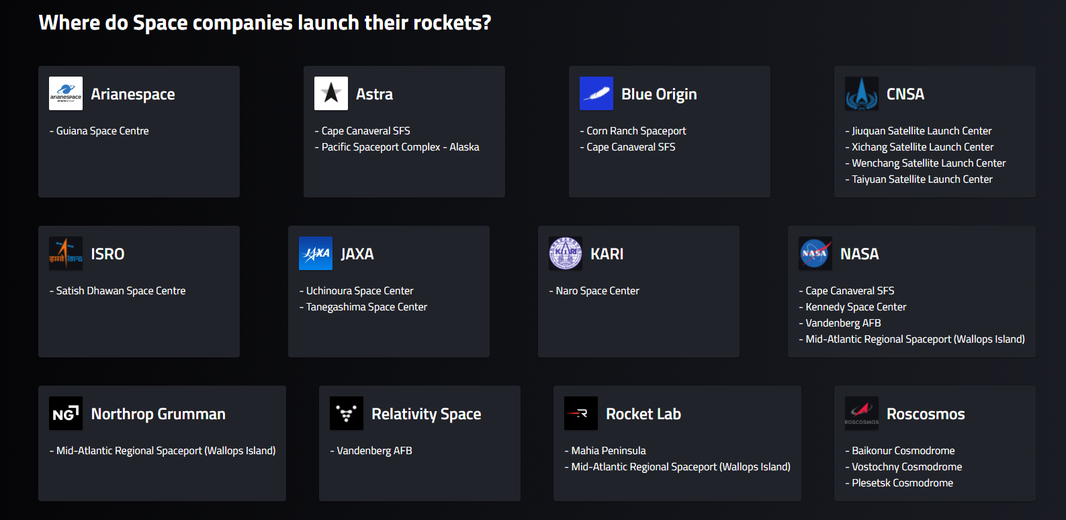Click the KARI circular logo
The width and height of the screenshot is (1066, 520).
[566, 254]
